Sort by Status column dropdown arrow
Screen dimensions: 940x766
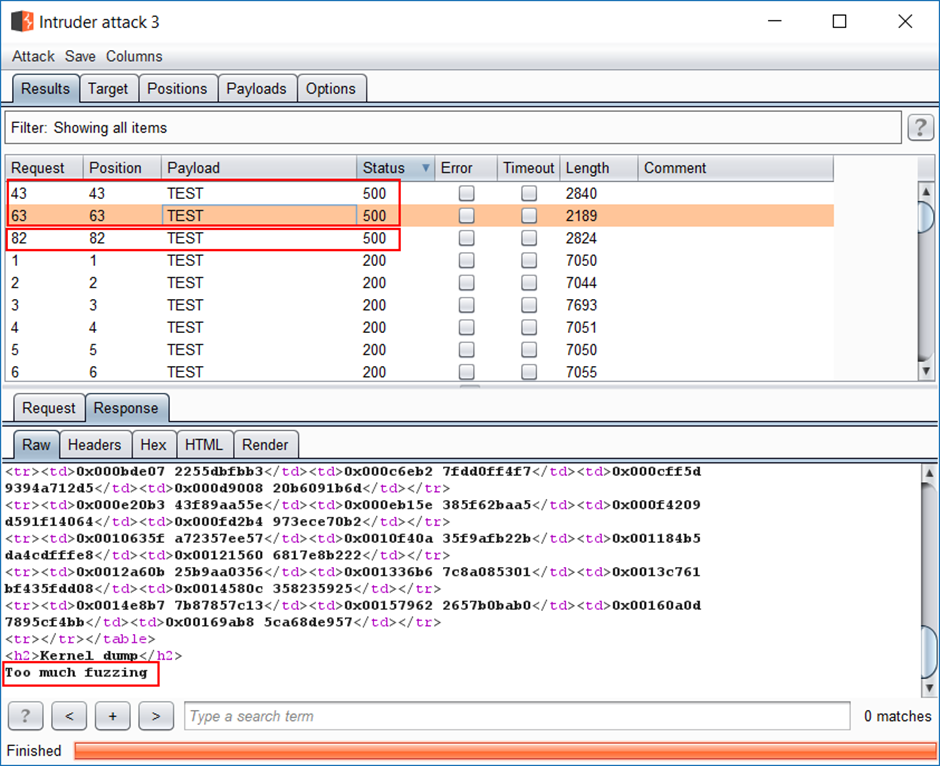point(427,168)
